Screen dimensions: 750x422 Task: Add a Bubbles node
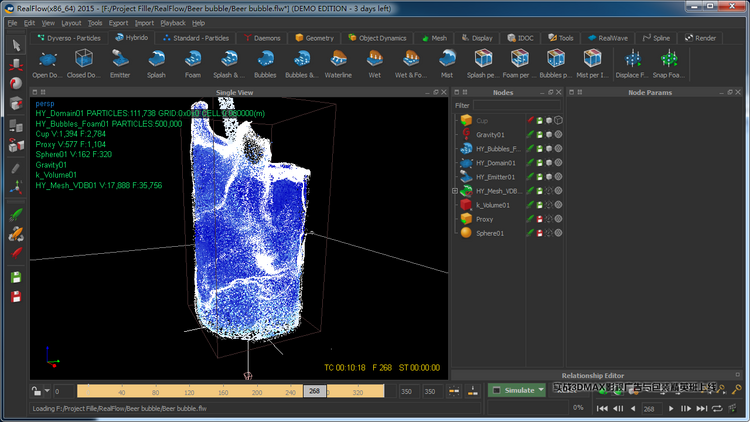(265, 64)
